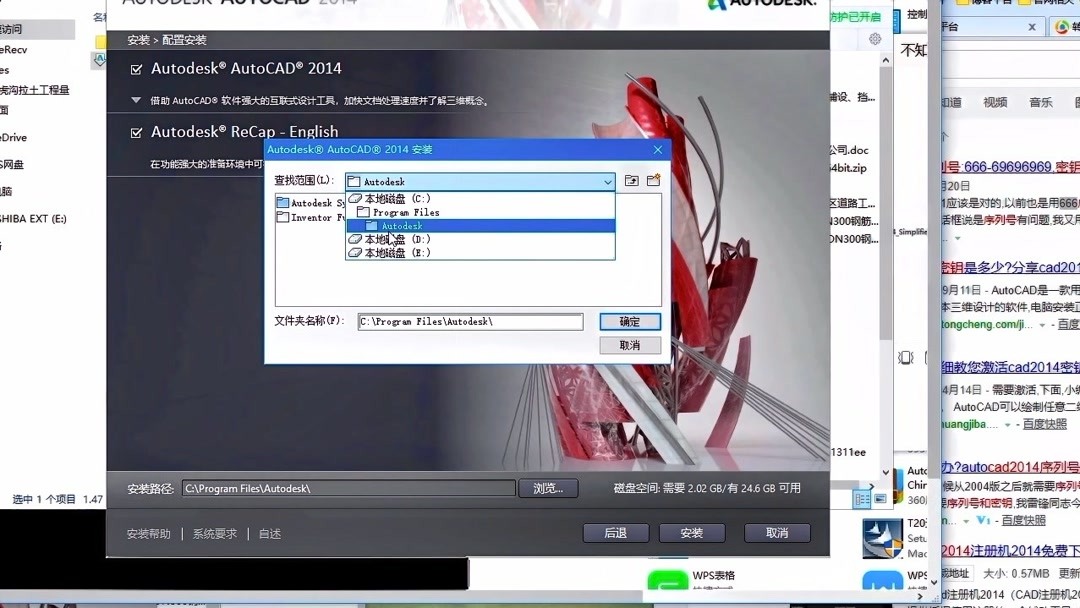Click the 文件夹名称 path input field
Image resolution: width=1080 pixels, height=608 pixels.
tap(470, 321)
